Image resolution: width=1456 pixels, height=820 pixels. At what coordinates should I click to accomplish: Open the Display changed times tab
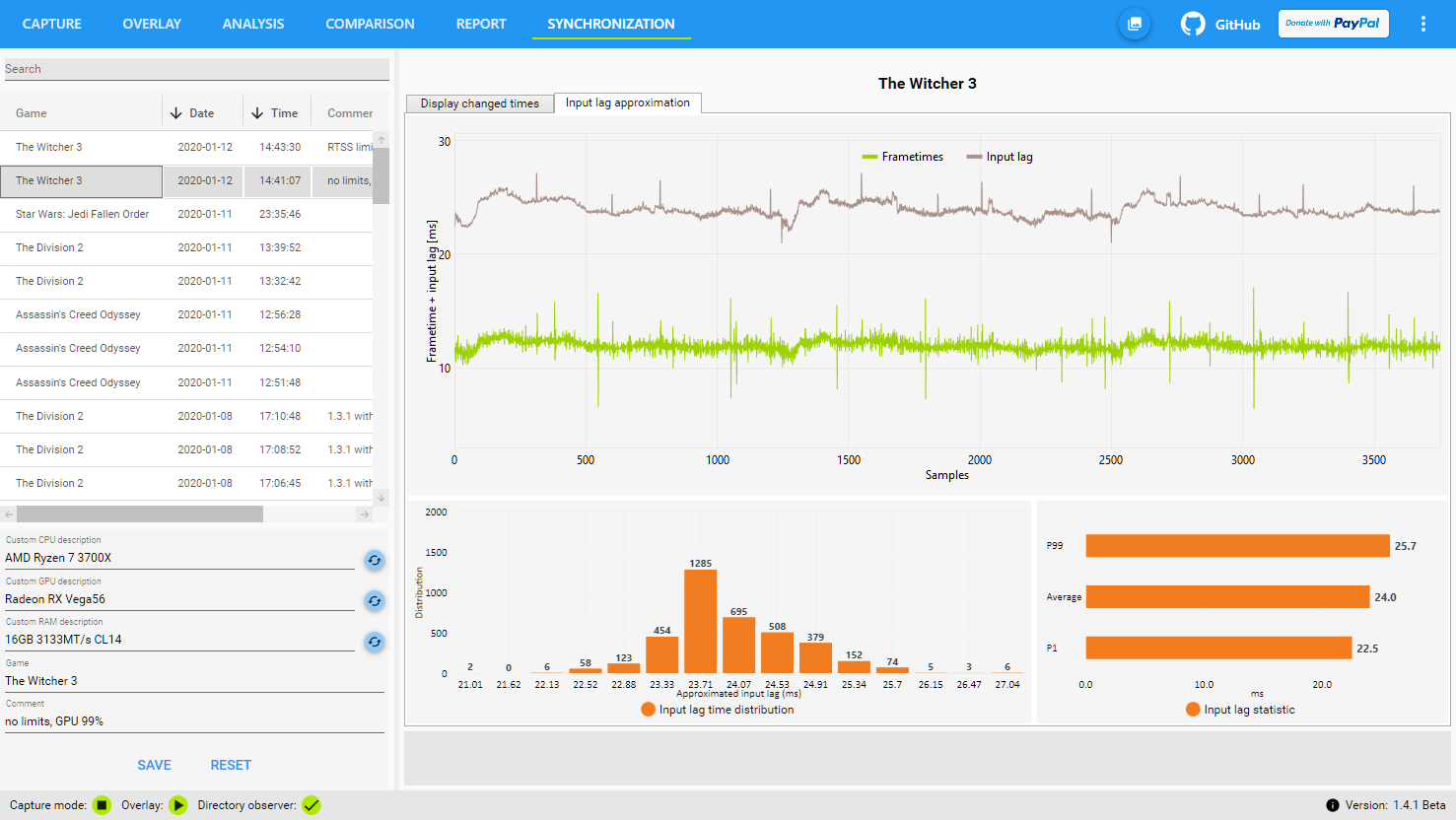point(480,103)
